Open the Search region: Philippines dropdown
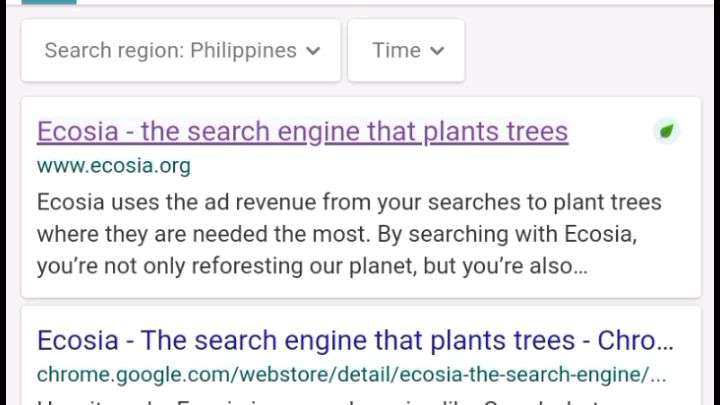The image size is (720, 405). (181, 50)
